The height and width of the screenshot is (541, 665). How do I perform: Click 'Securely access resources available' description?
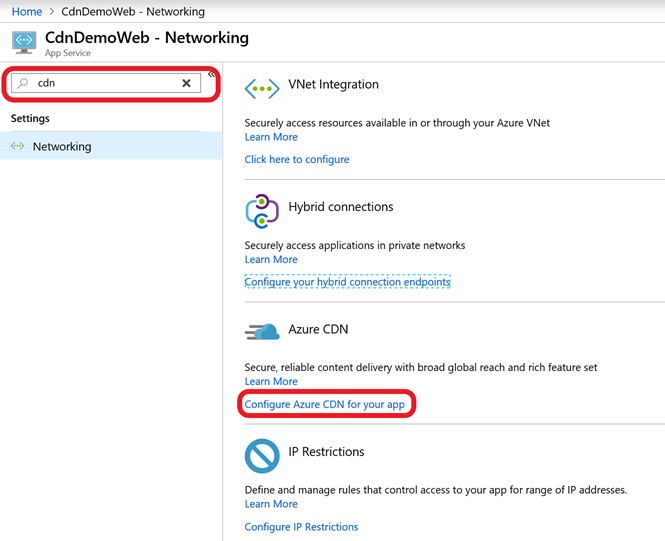pyautogui.click(x=397, y=123)
